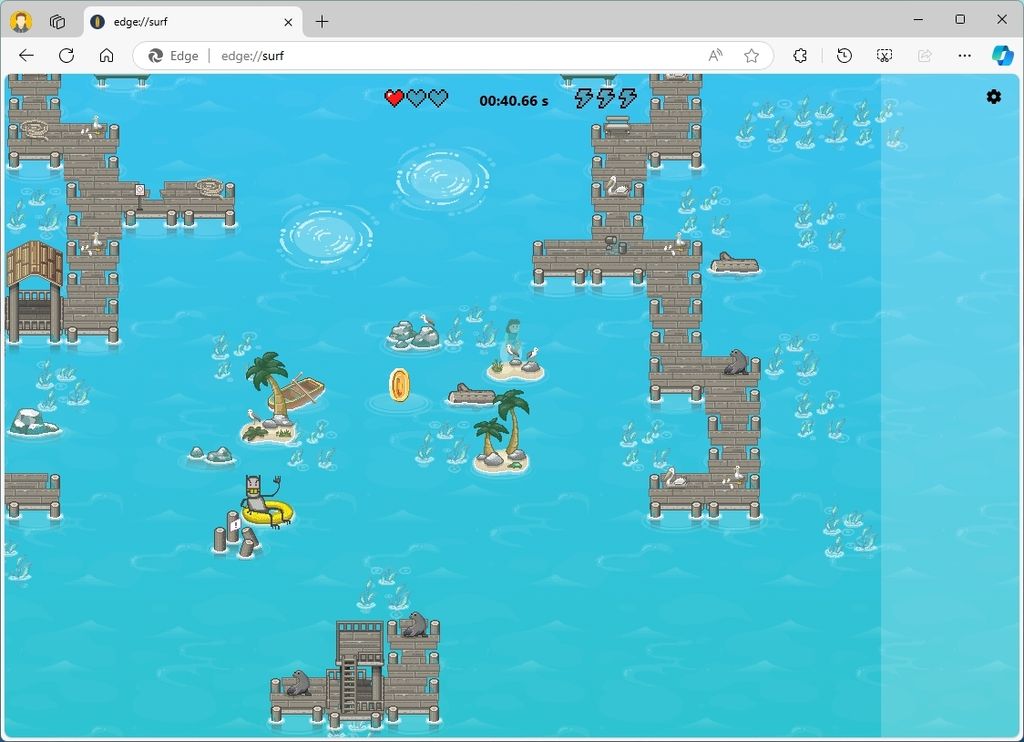Open the Web capture screenshot tool
This screenshot has width=1024, height=742.
[884, 56]
